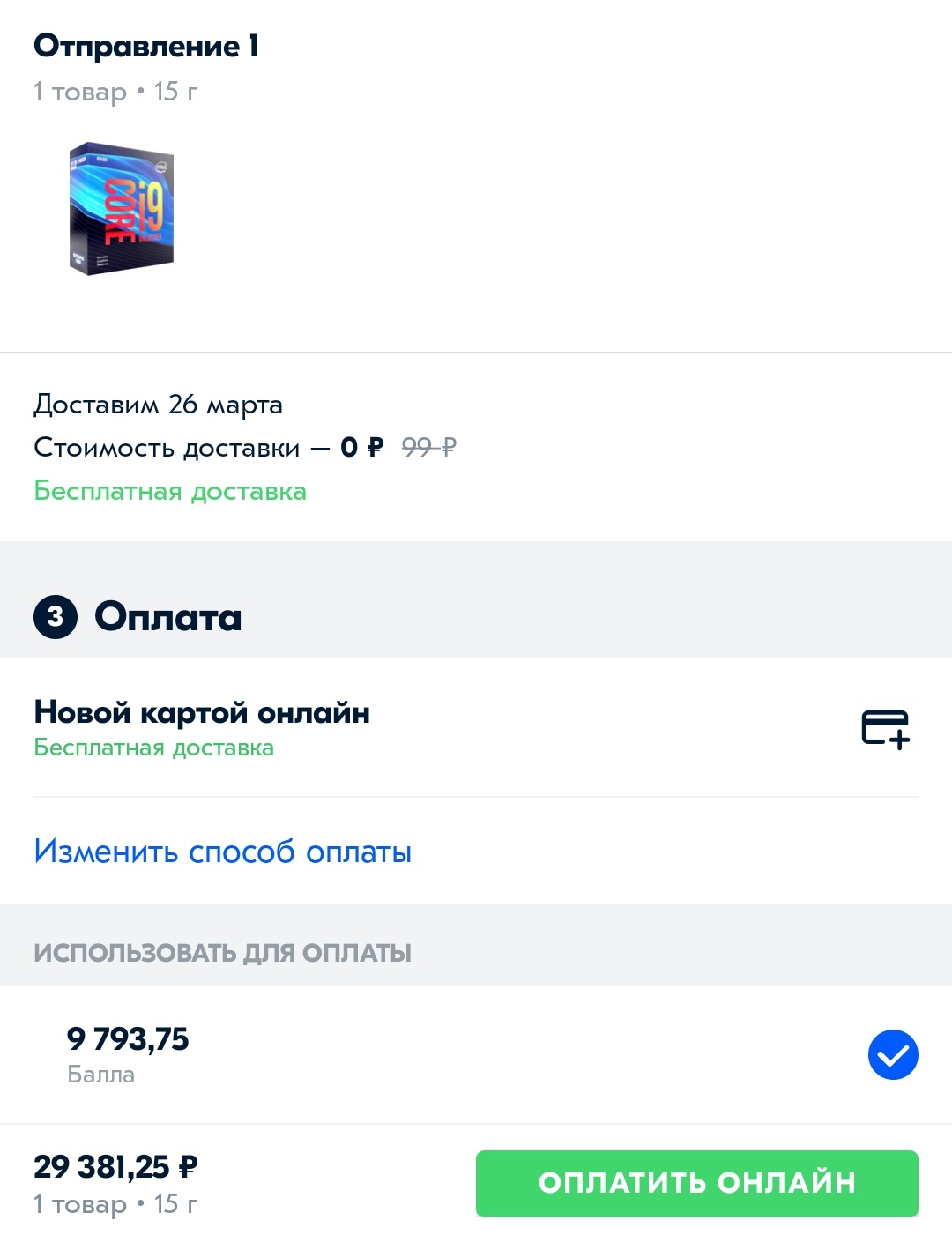Click the Стоимость доставки 0 ₽ text
The width and height of the screenshot is (952, 1235).
point(209,448)
